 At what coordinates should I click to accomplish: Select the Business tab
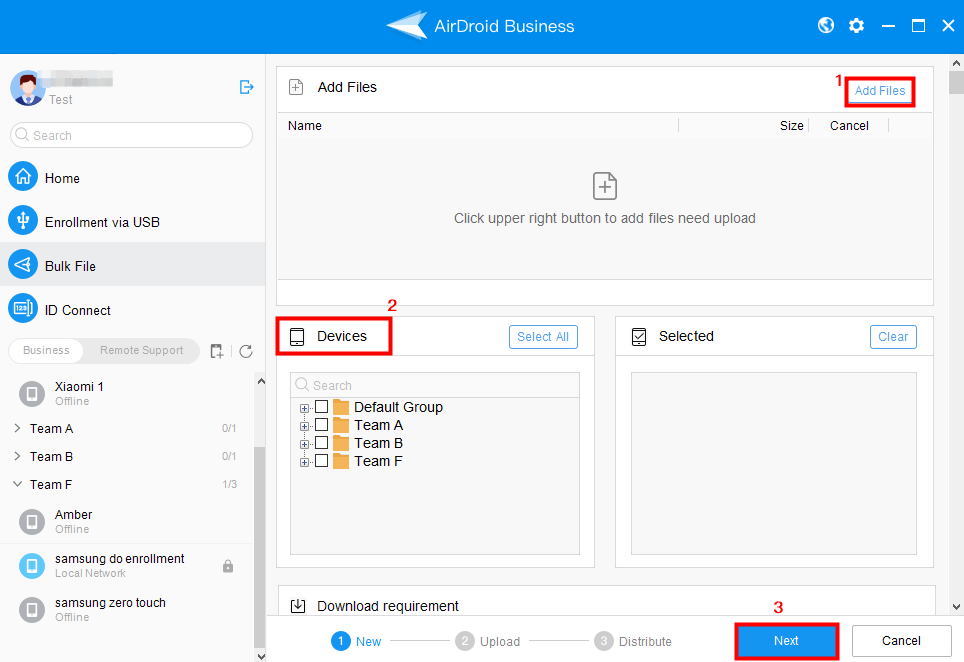coord(45,351)
